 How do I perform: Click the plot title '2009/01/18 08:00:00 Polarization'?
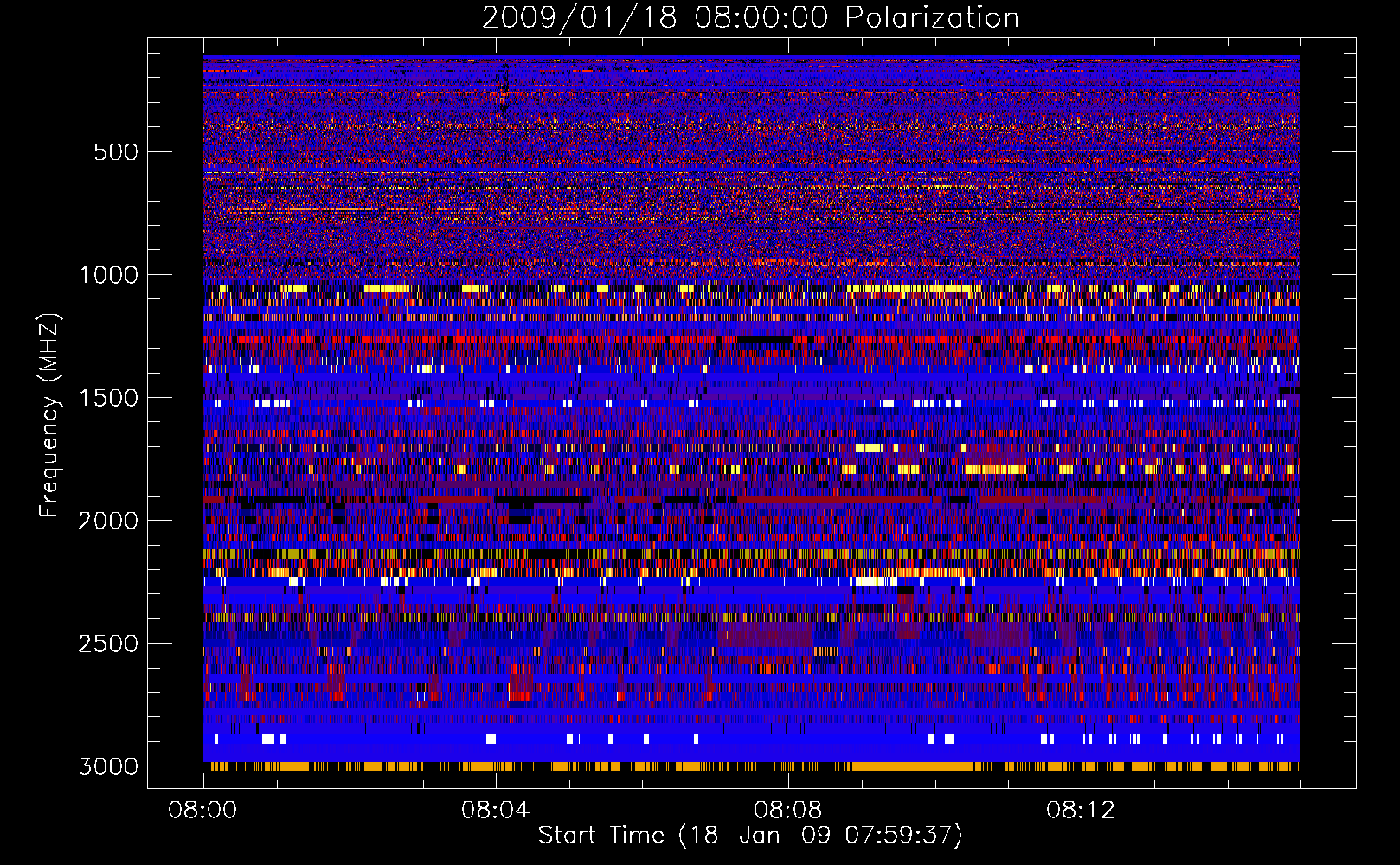[x=750, y=17]
